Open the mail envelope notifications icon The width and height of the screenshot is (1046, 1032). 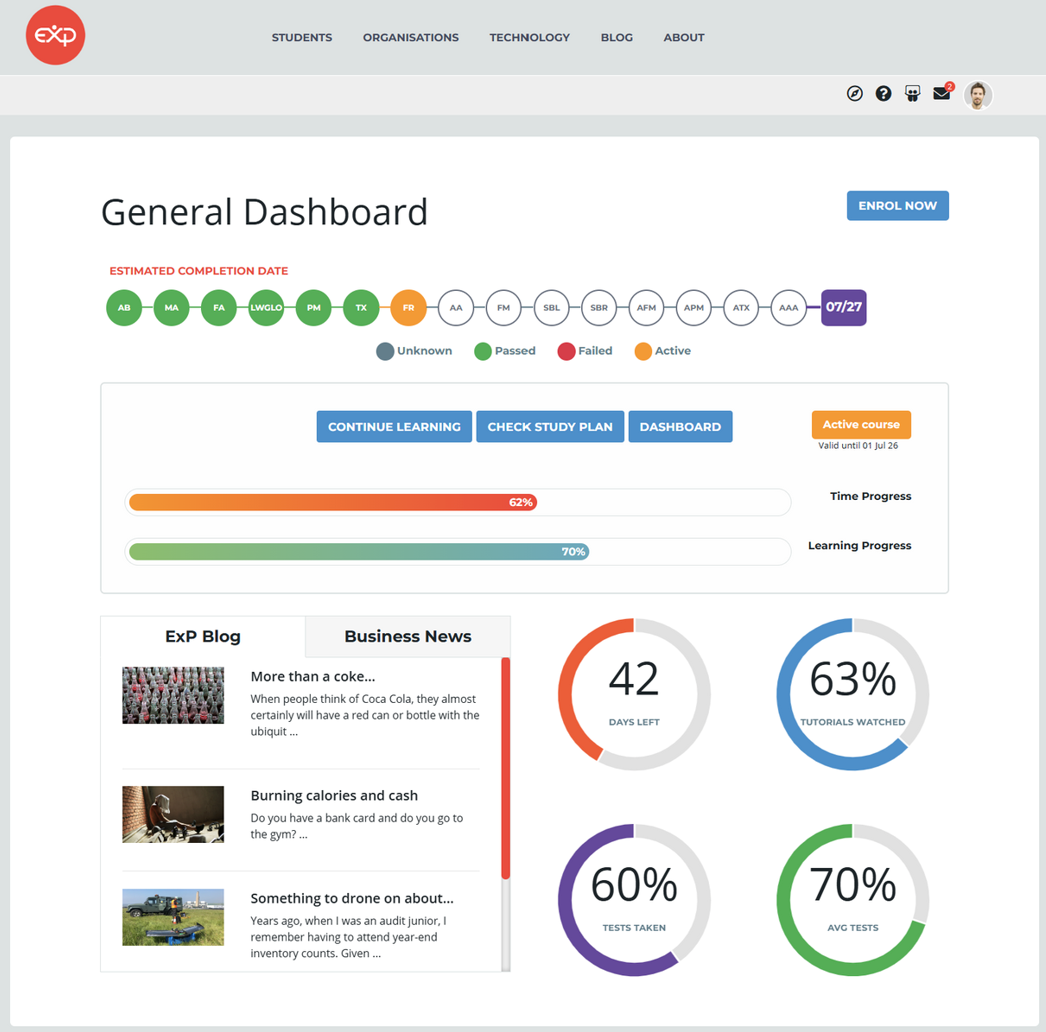941,94
